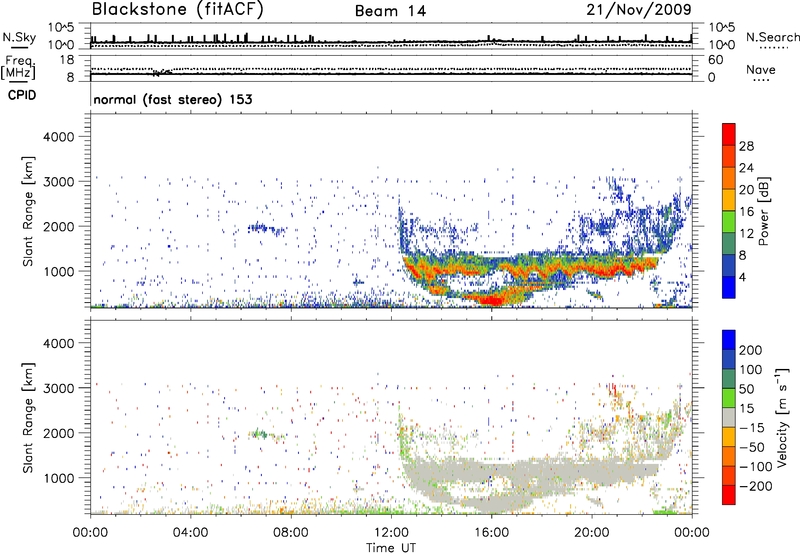
Task: Click the '12:00' time axis tick label
Action: [391, 533]
